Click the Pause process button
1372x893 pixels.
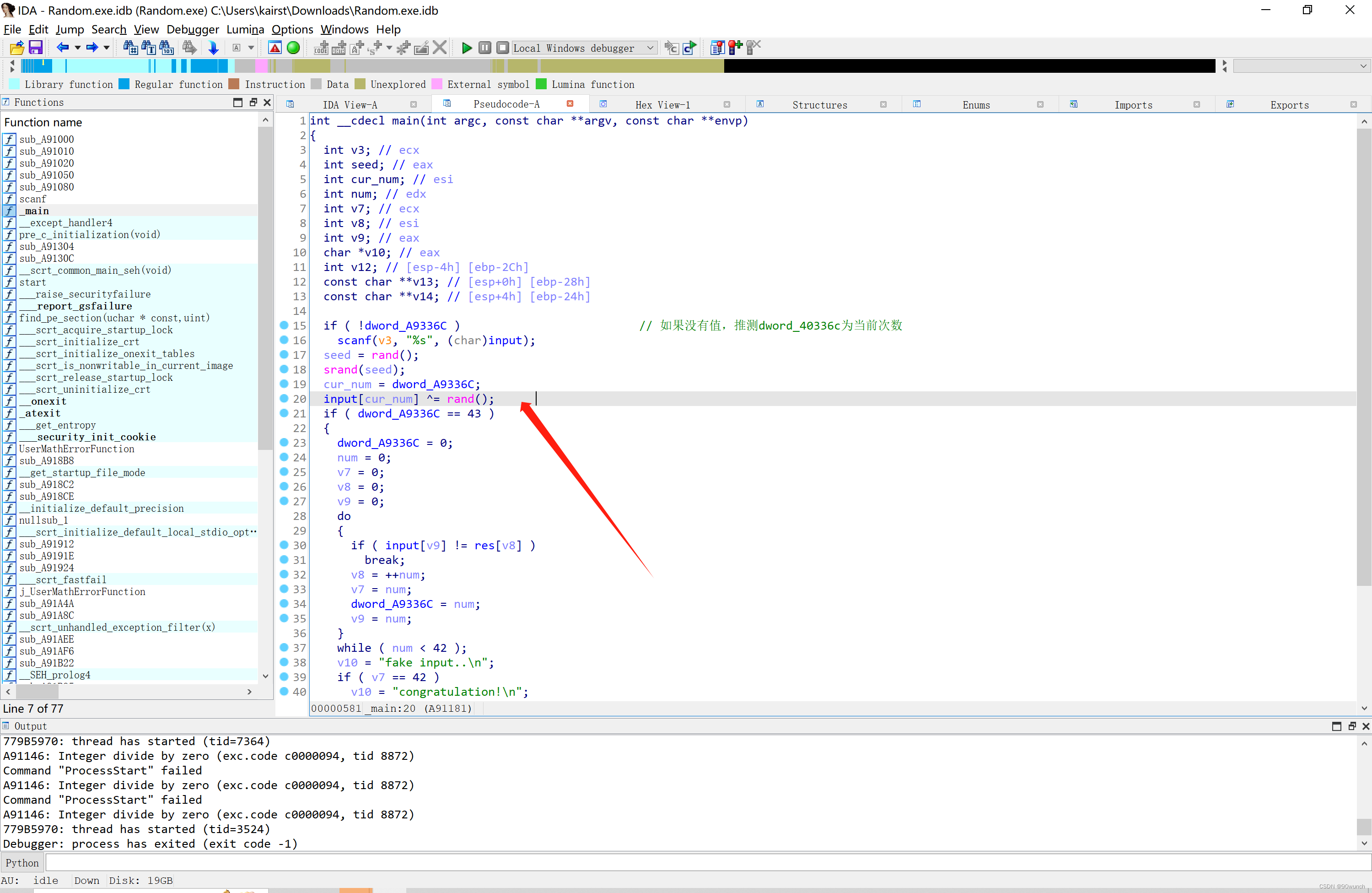click(485, 48)
